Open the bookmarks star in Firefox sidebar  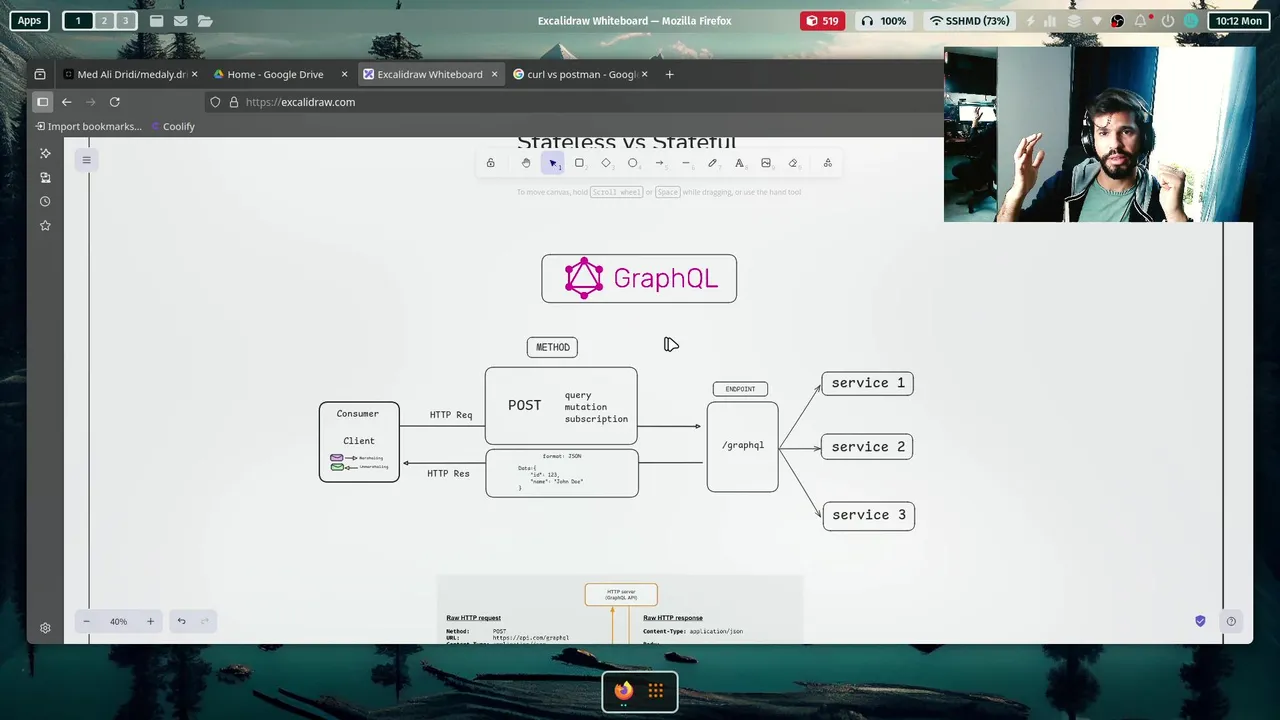[x=45, y=225]
